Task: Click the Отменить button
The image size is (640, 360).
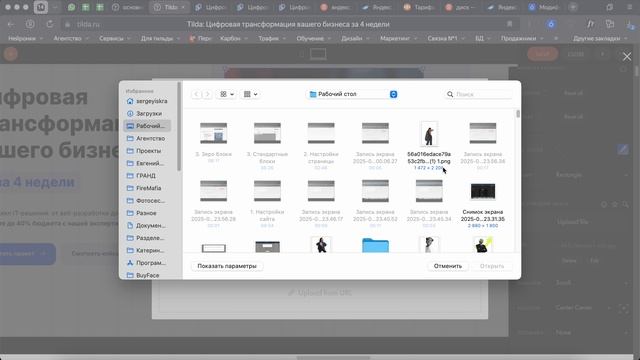Action: click(x=448, y=266)
